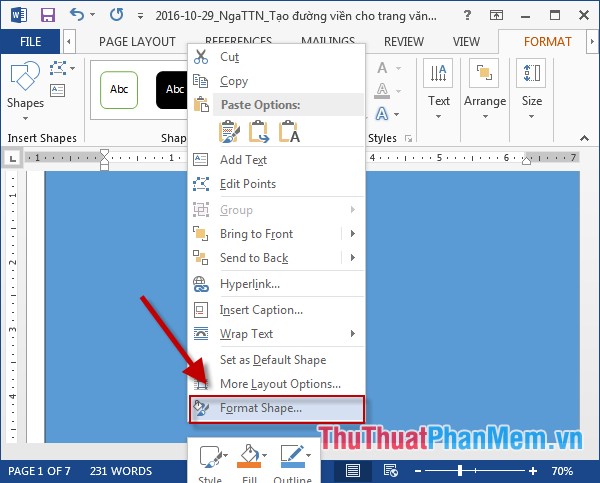Click the zoom out minus button
The image size is (600, 483).
418,471
